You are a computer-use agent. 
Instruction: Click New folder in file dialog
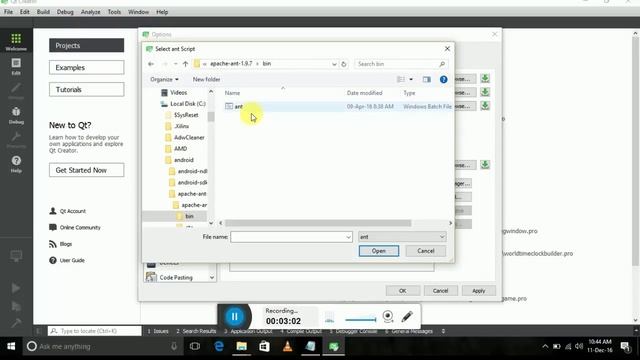[207, 80]
